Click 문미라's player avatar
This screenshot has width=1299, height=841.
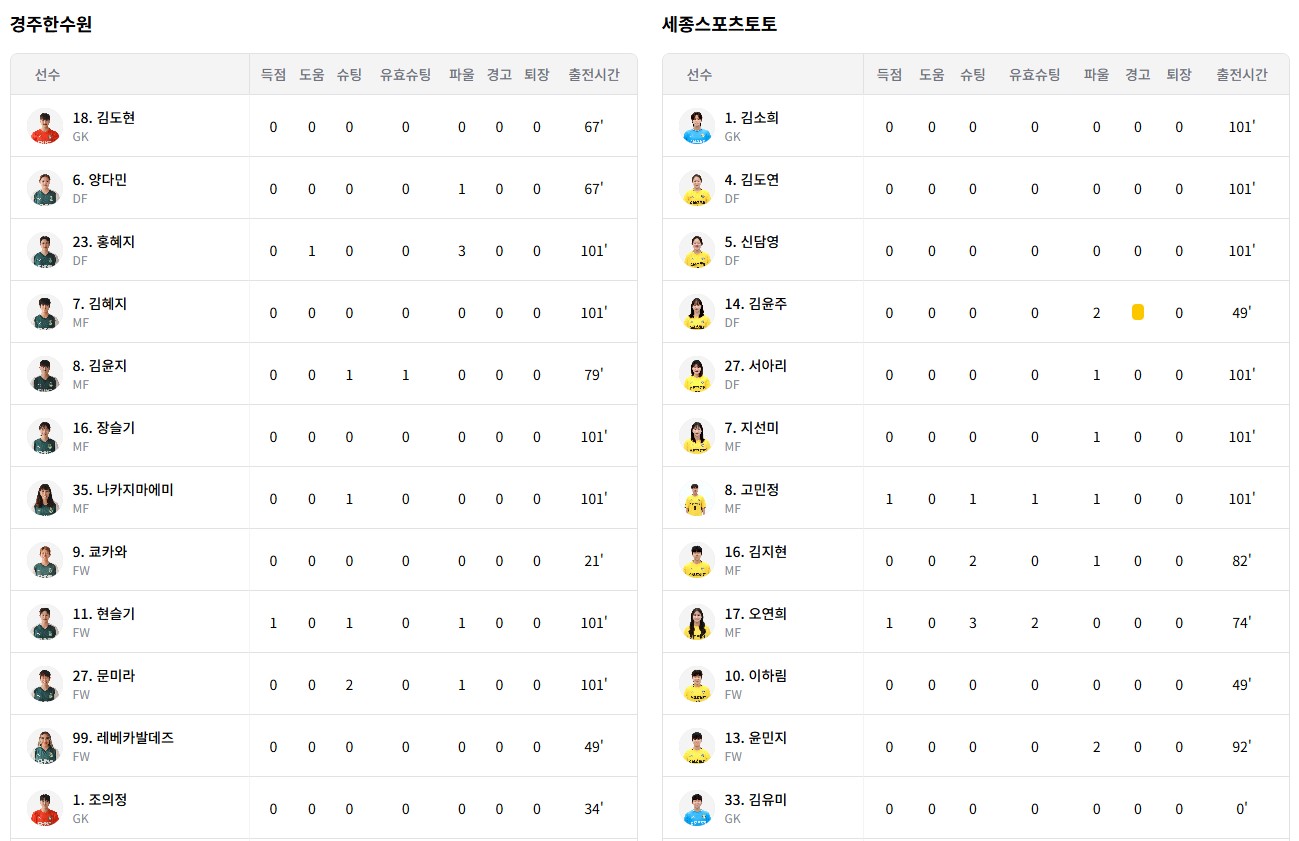45,684
